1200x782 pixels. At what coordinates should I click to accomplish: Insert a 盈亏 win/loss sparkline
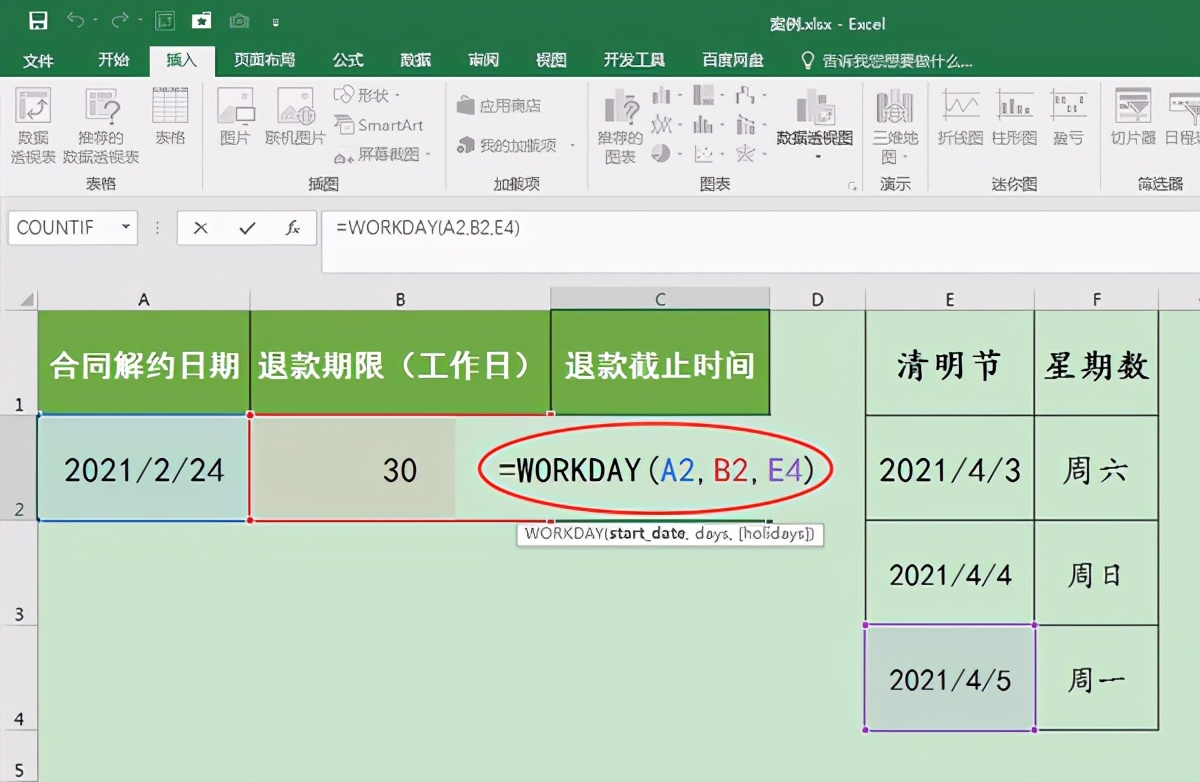click(x=1068, y=115)
